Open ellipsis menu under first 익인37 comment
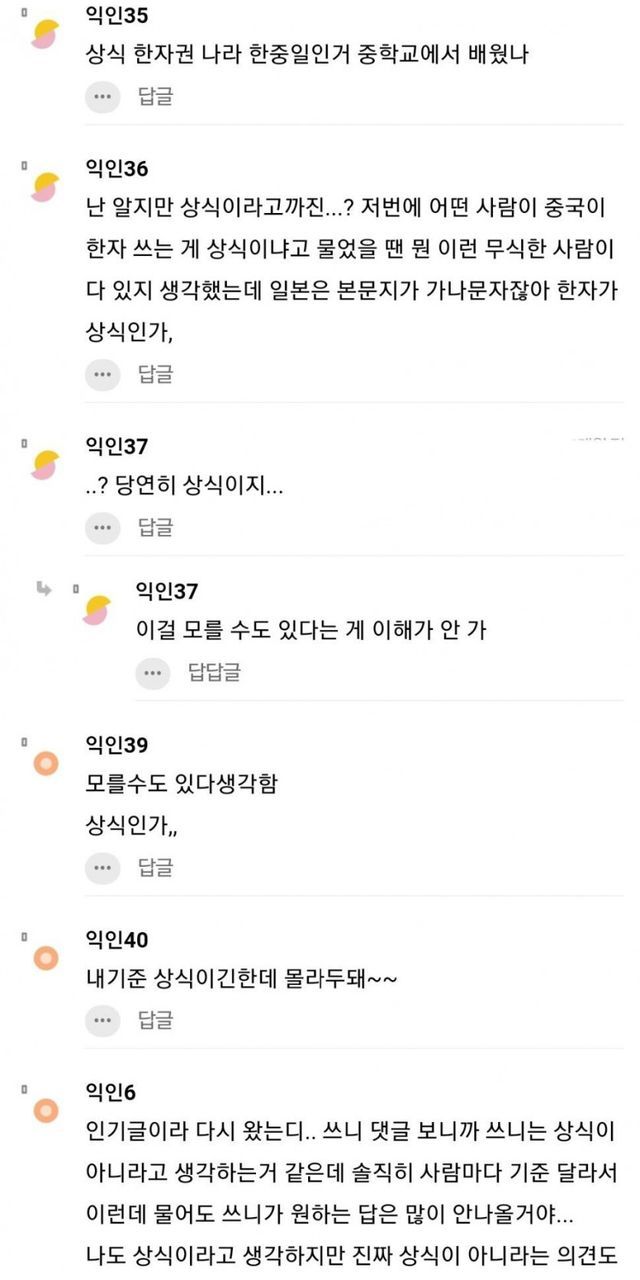Viewport: 640px width, 1280px height. coord(102,526)
